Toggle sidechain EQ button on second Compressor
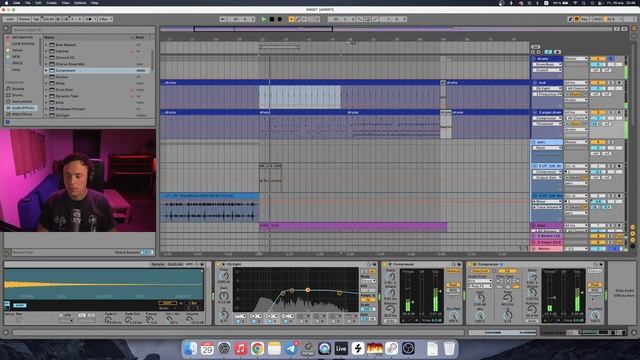This screenshot has height=360, width=640. [x=507, y=271]
